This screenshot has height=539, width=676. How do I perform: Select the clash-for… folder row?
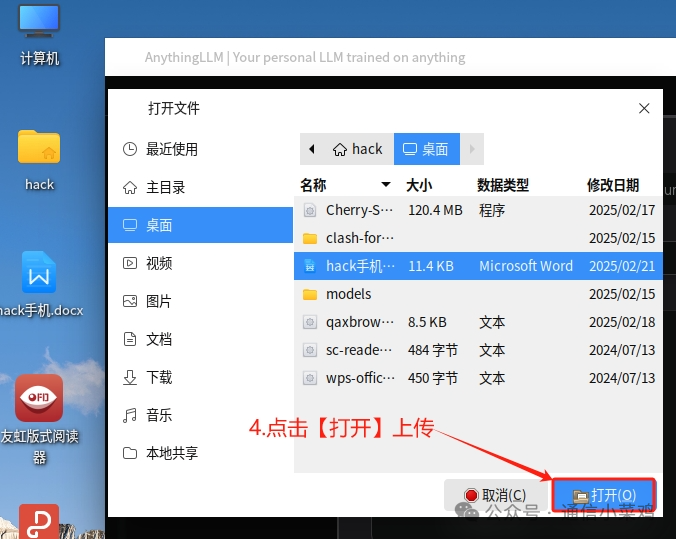[478, 238]
